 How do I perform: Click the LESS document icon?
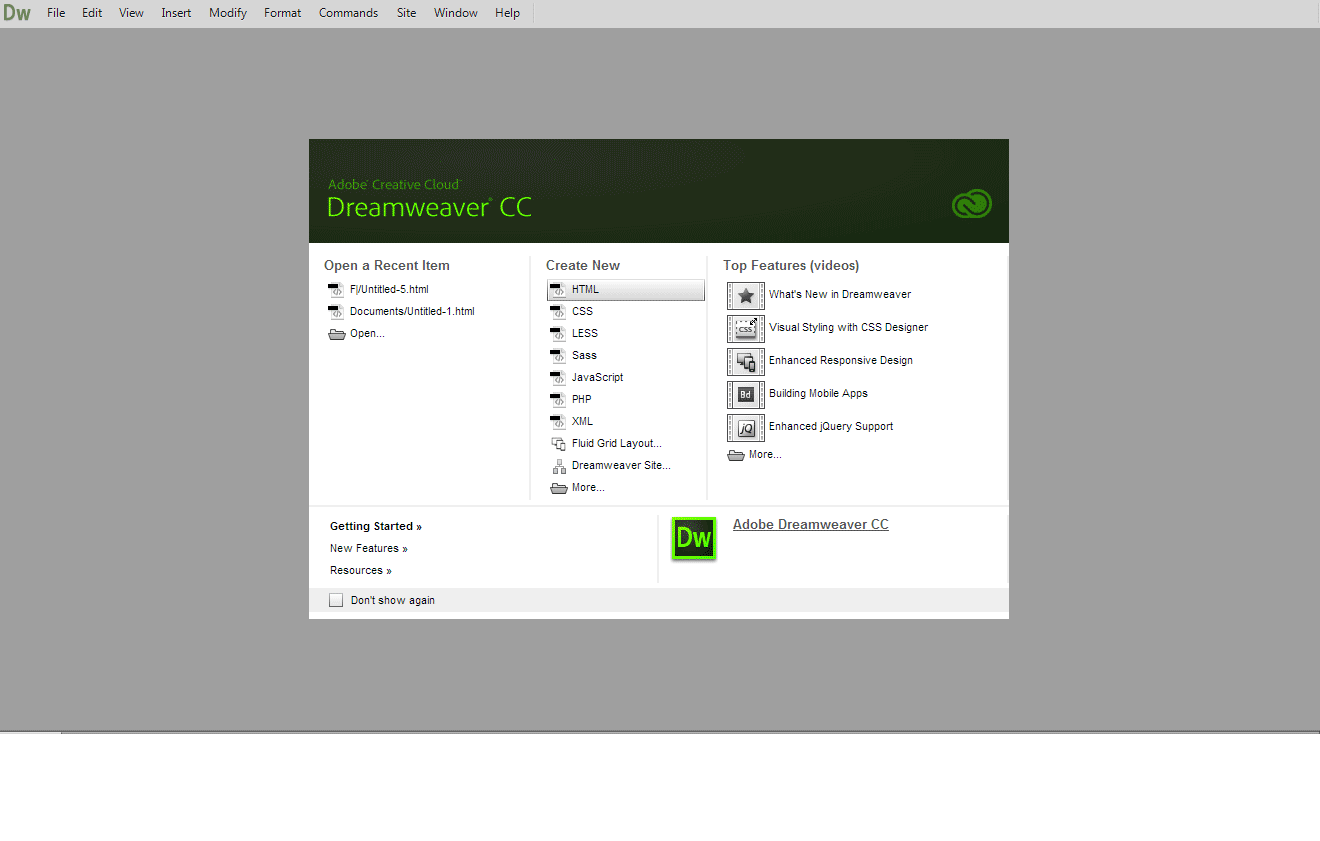click(x=558, y=334)
